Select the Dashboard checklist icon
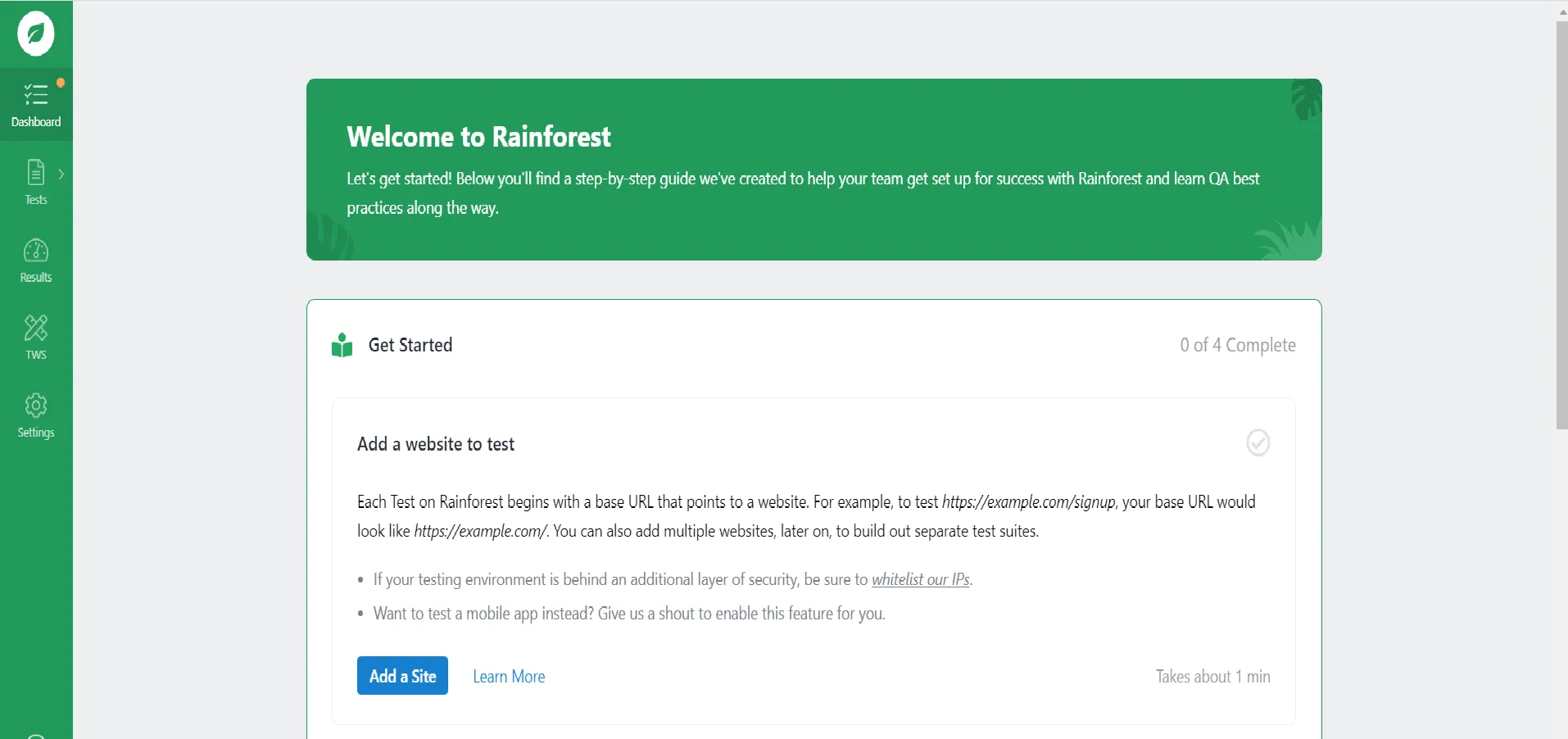 [x=35, y=95]
